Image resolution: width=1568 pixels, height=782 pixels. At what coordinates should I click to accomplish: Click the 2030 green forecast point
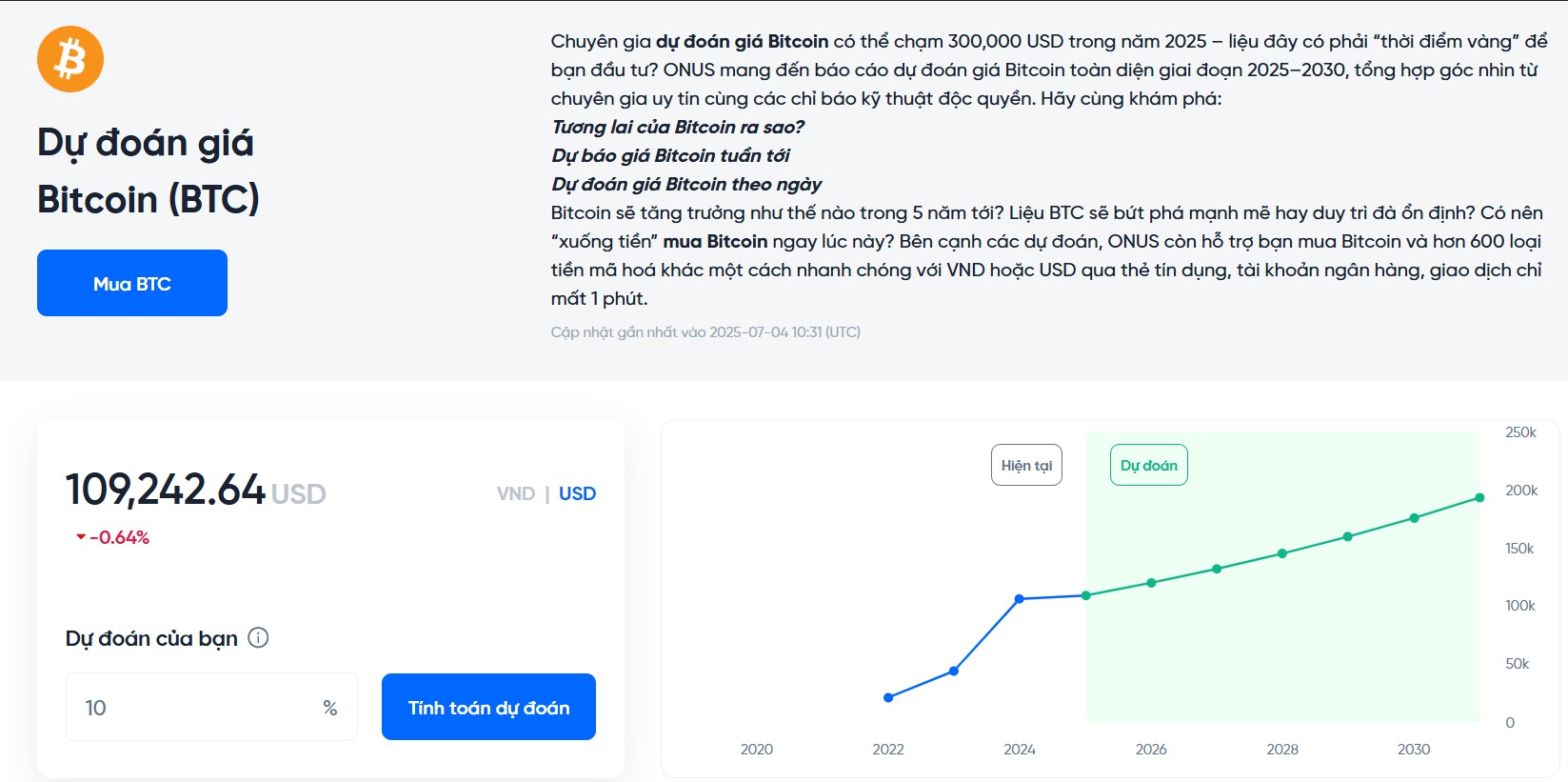point(1414,518)
